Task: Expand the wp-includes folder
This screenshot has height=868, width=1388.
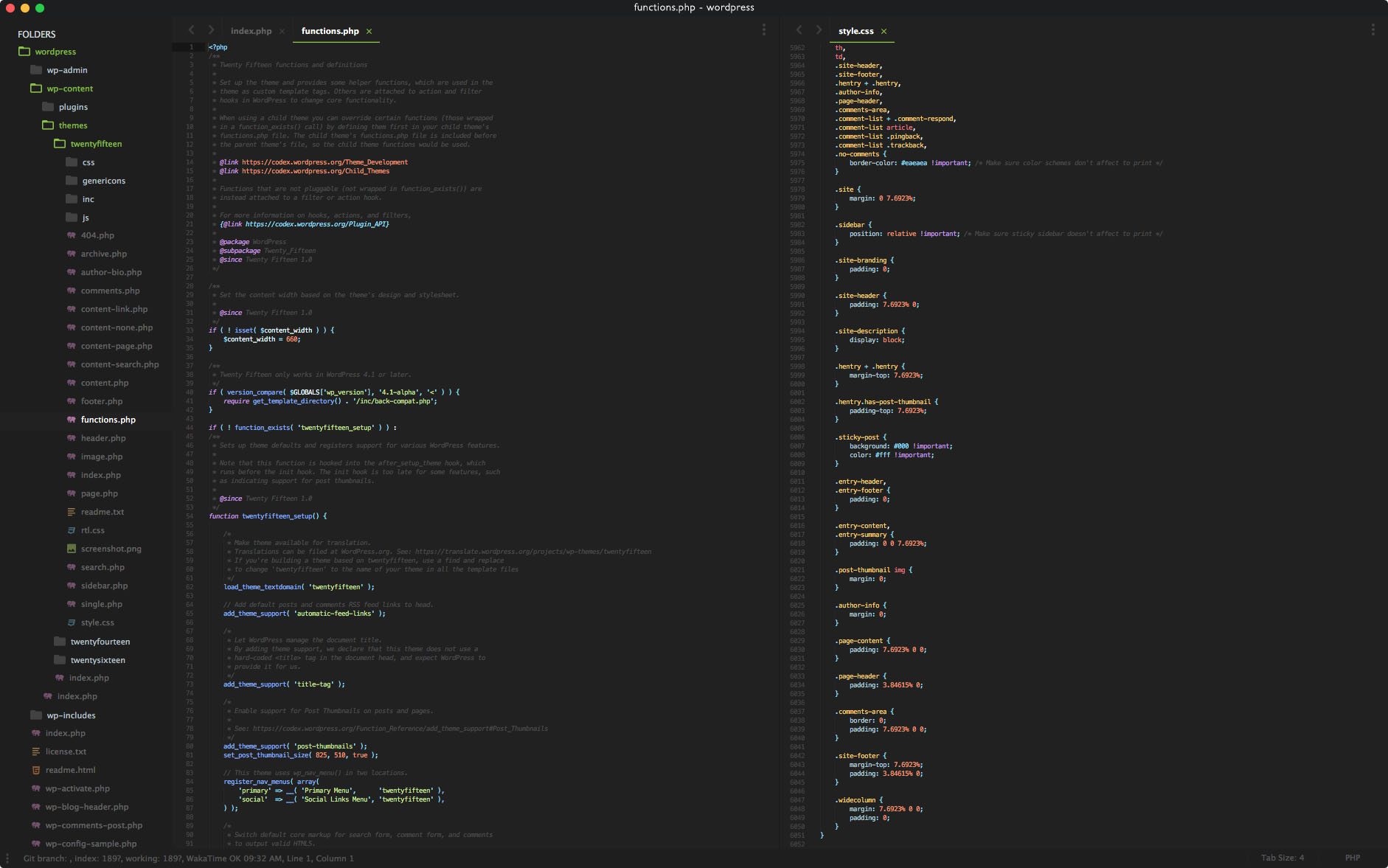Action: pos(36,715)
